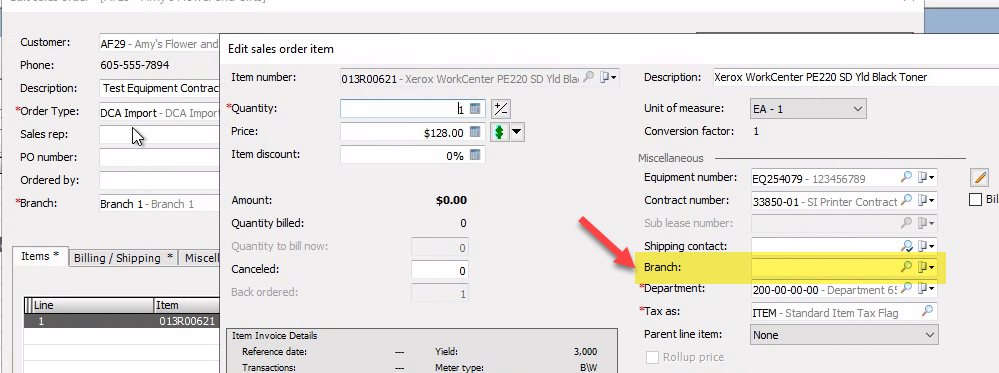Switch to the Billing / Shipping tab
999x373 pixels.
click(x=124, y=258)
